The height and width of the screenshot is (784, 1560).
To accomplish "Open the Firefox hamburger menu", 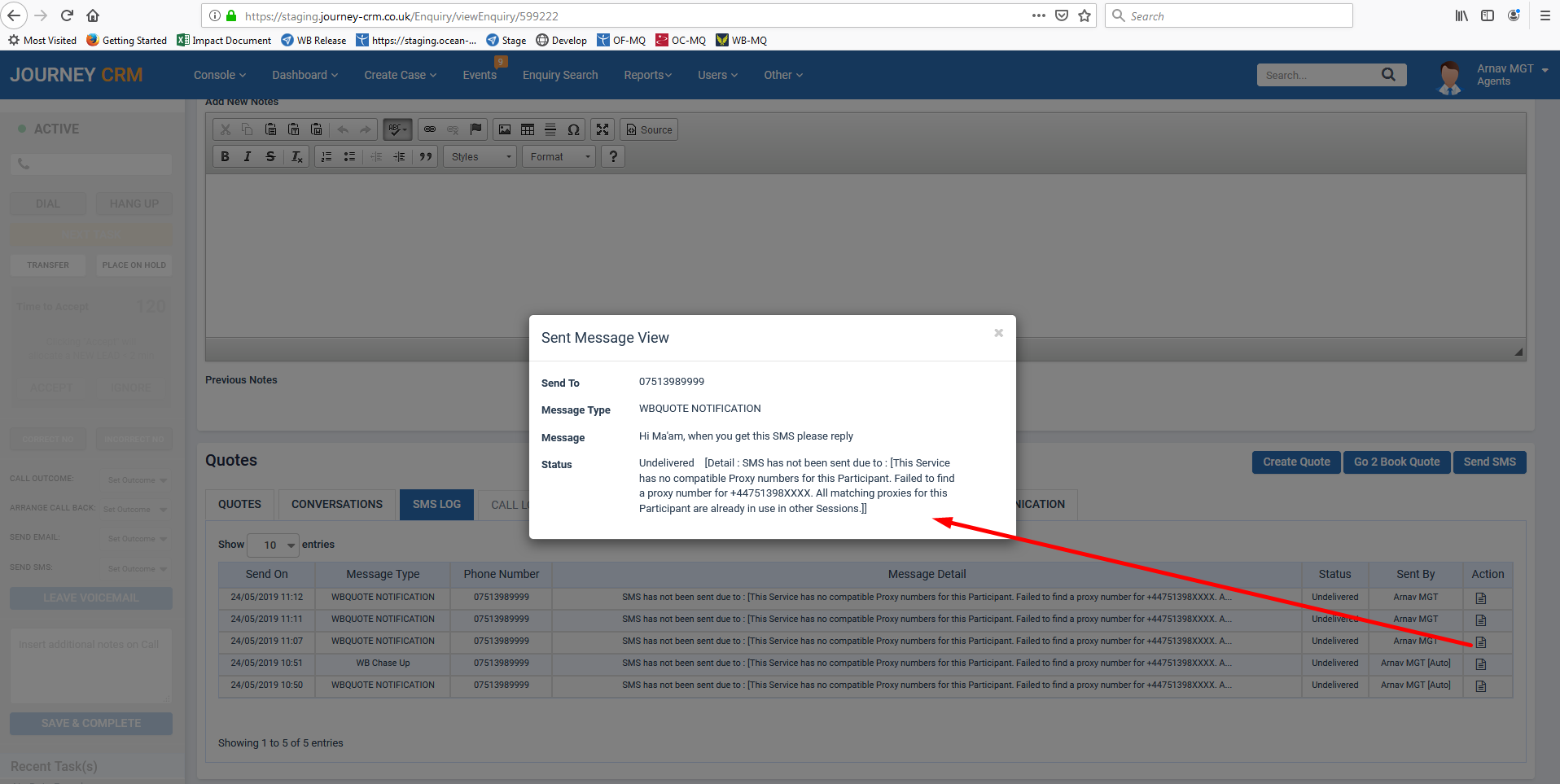I will click(1545, 15).
